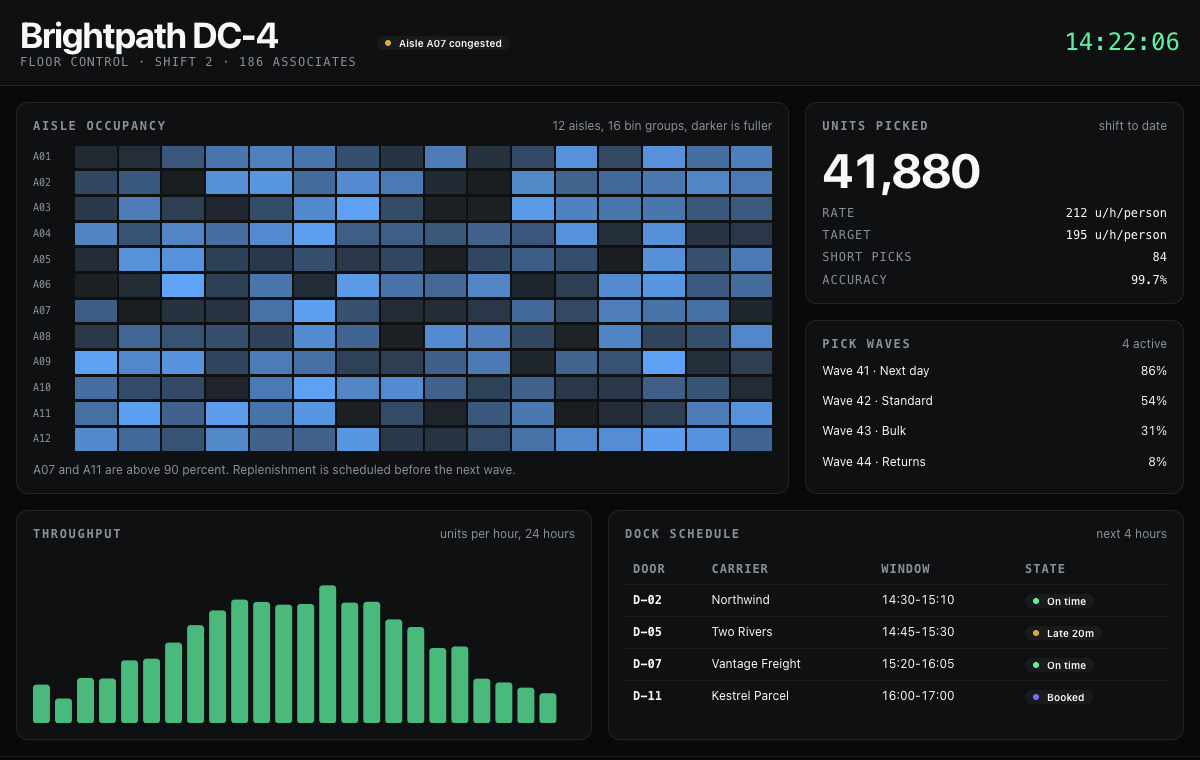Select the A04 aisle row label
This screenshot has width=1200, height=760.
42,234
